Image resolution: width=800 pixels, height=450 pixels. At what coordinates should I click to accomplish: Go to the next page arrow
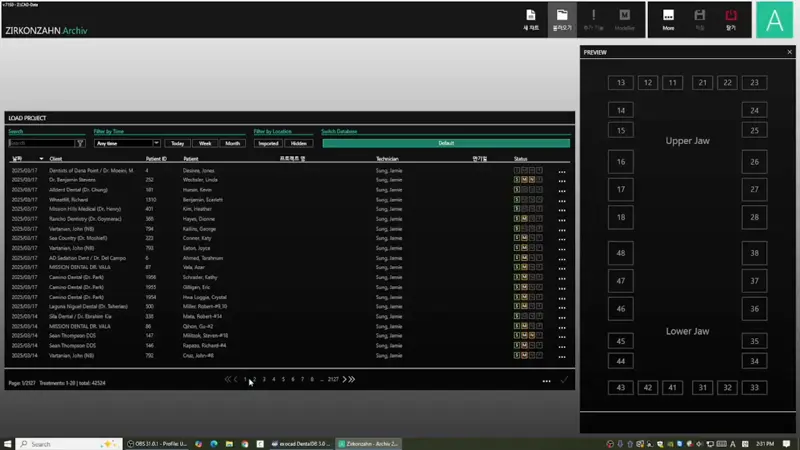click(344, 379)
